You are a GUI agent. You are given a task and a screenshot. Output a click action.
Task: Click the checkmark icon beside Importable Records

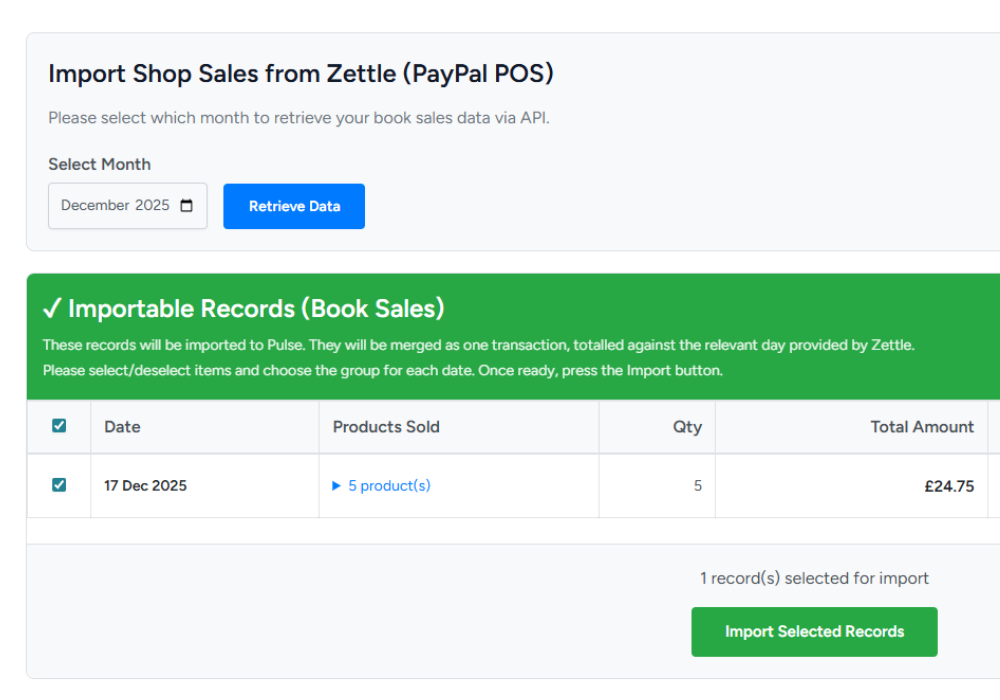[52, 308]
